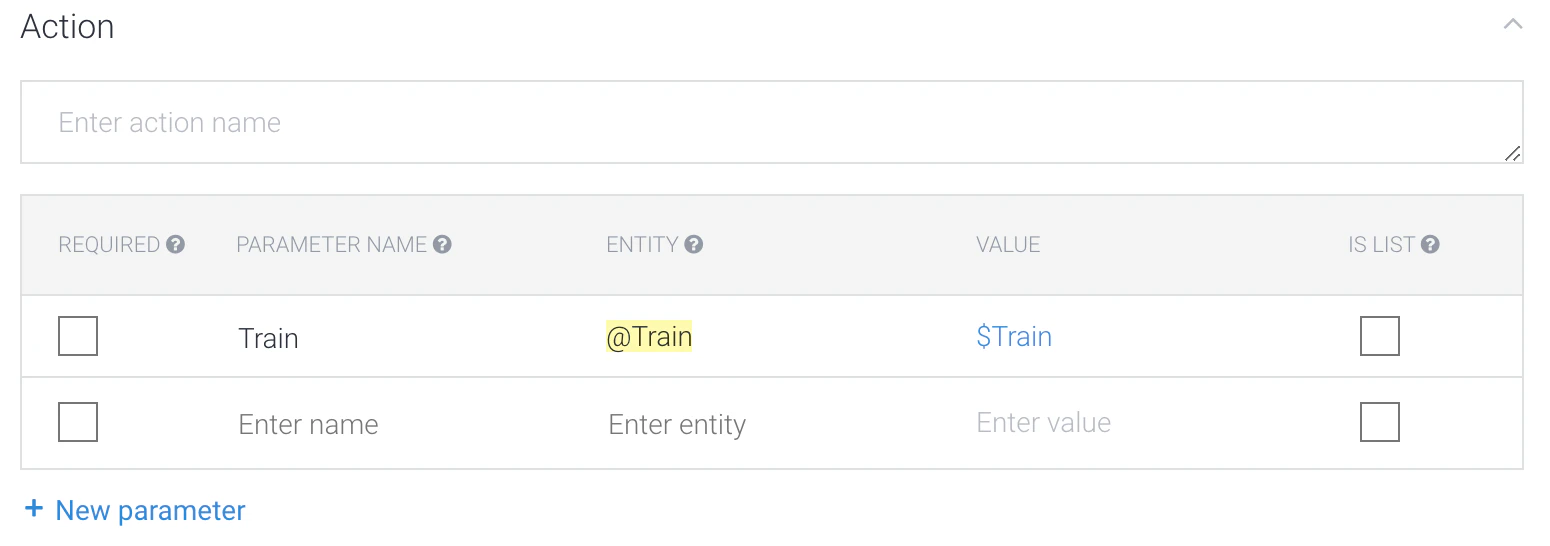Grab the action name field resize handle
1550x546 pixels.
[1512, 153]
